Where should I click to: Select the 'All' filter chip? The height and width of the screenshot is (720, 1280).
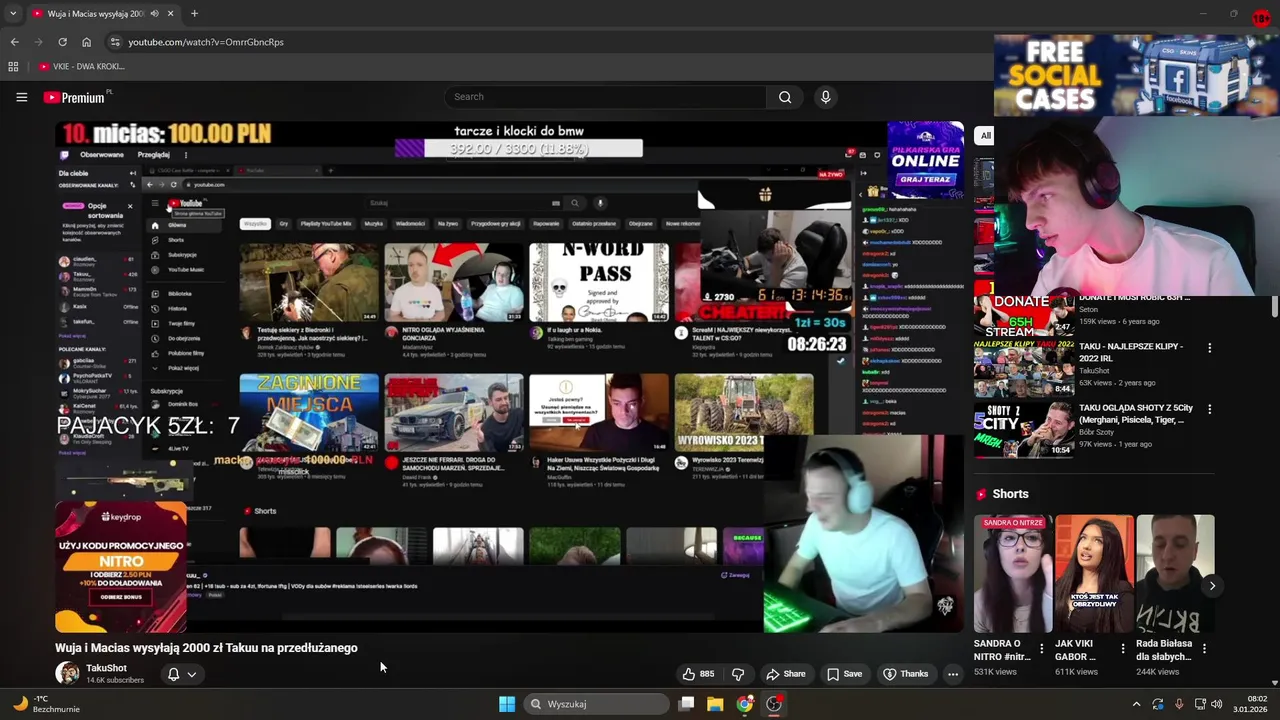tap(985, 136)
